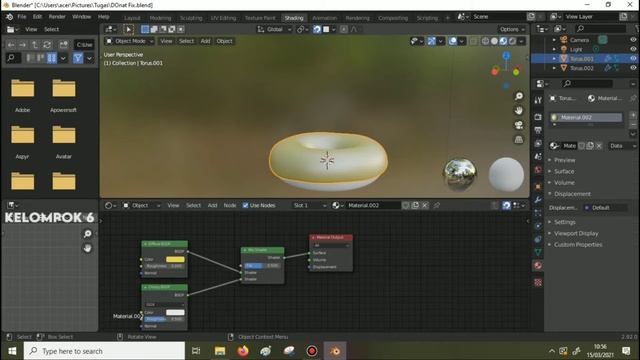Switch to wireframe viewport shading
This screenshot has height=360, width=640.
click(x=485, y=41)
